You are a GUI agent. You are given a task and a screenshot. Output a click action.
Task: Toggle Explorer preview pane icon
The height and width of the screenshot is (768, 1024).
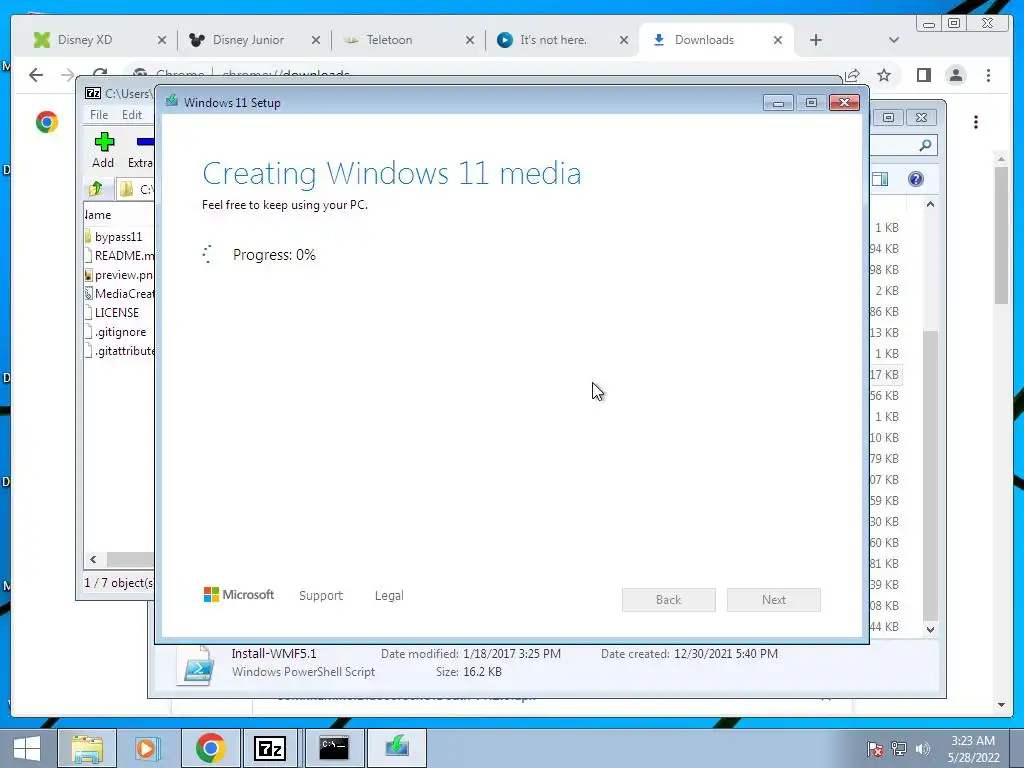880,179
